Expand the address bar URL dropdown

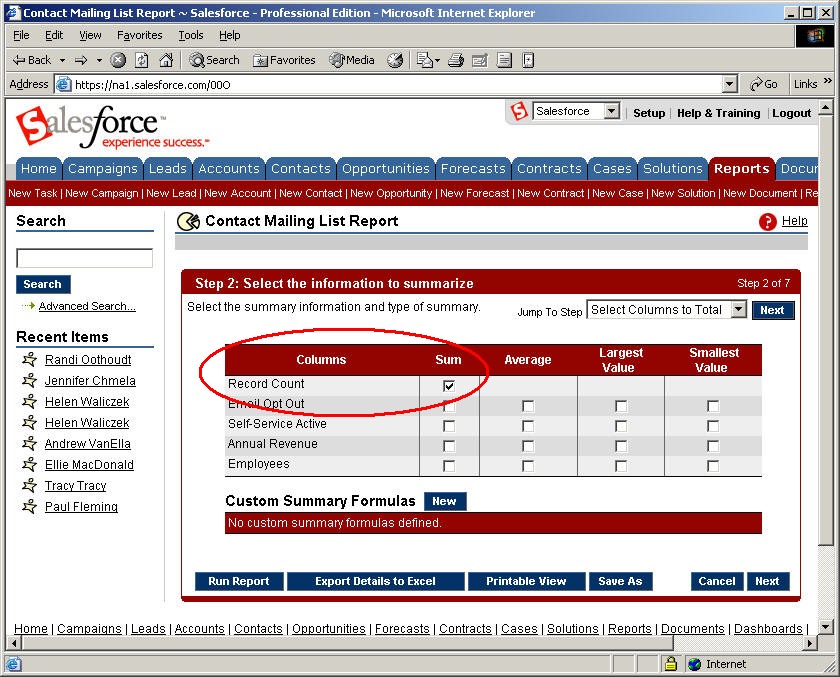[x=729, y=84]
